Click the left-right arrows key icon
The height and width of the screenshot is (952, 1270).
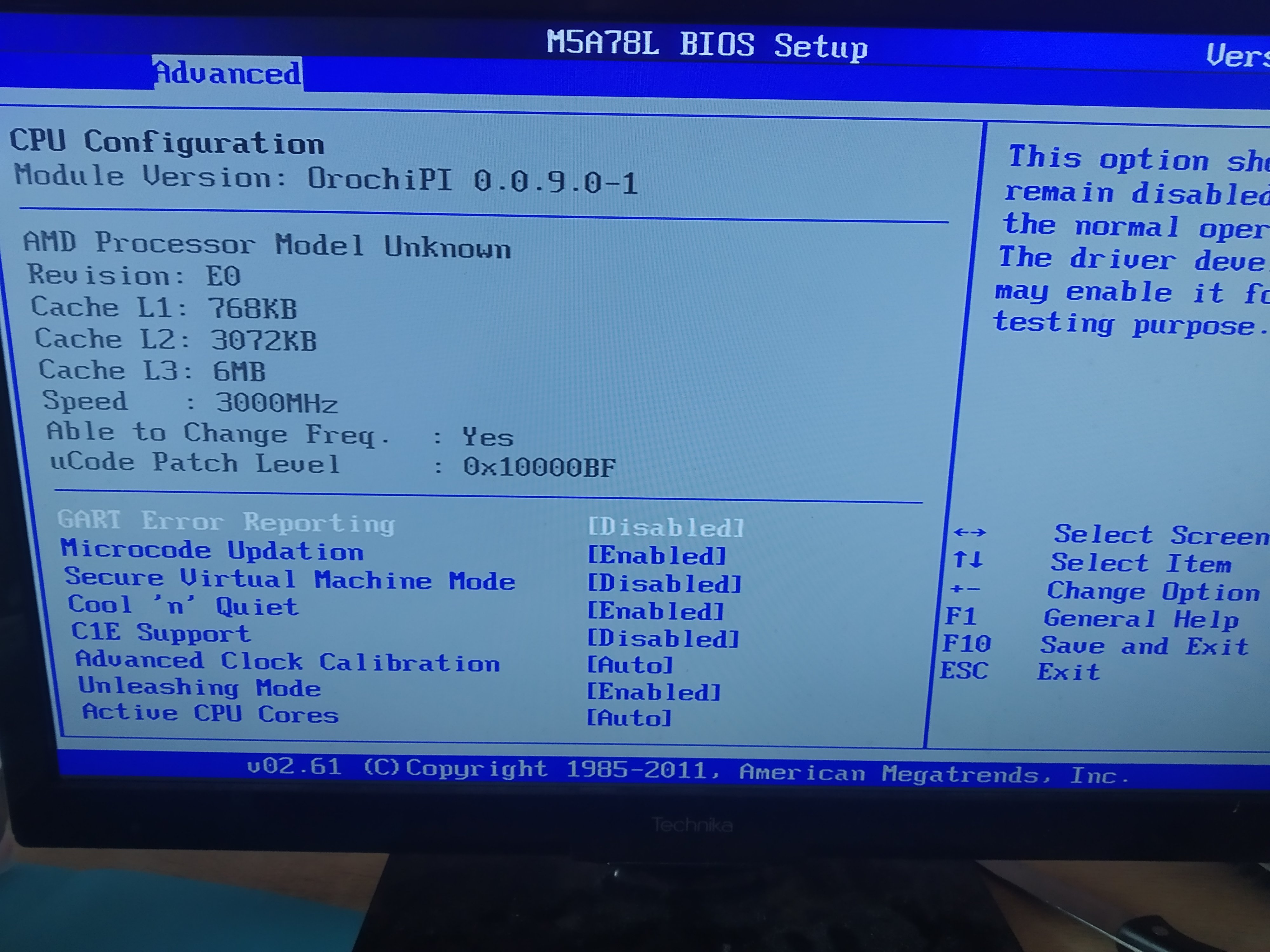[970, 532]
